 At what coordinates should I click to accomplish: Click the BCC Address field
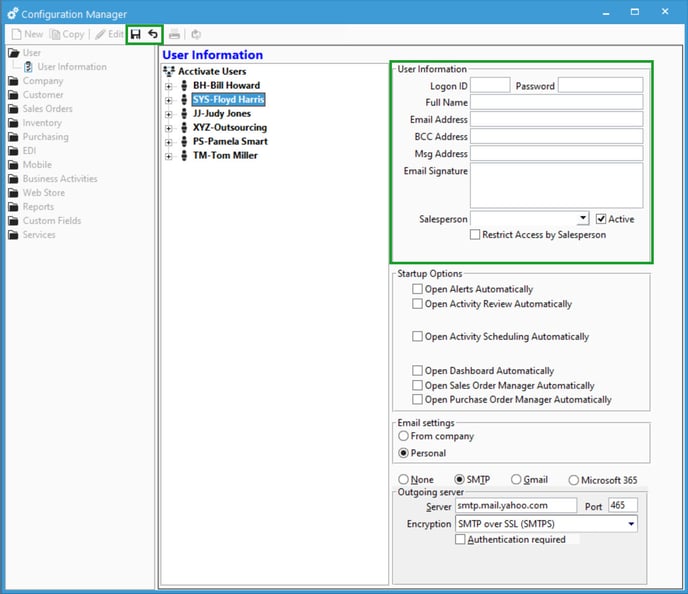click(557, 136)
